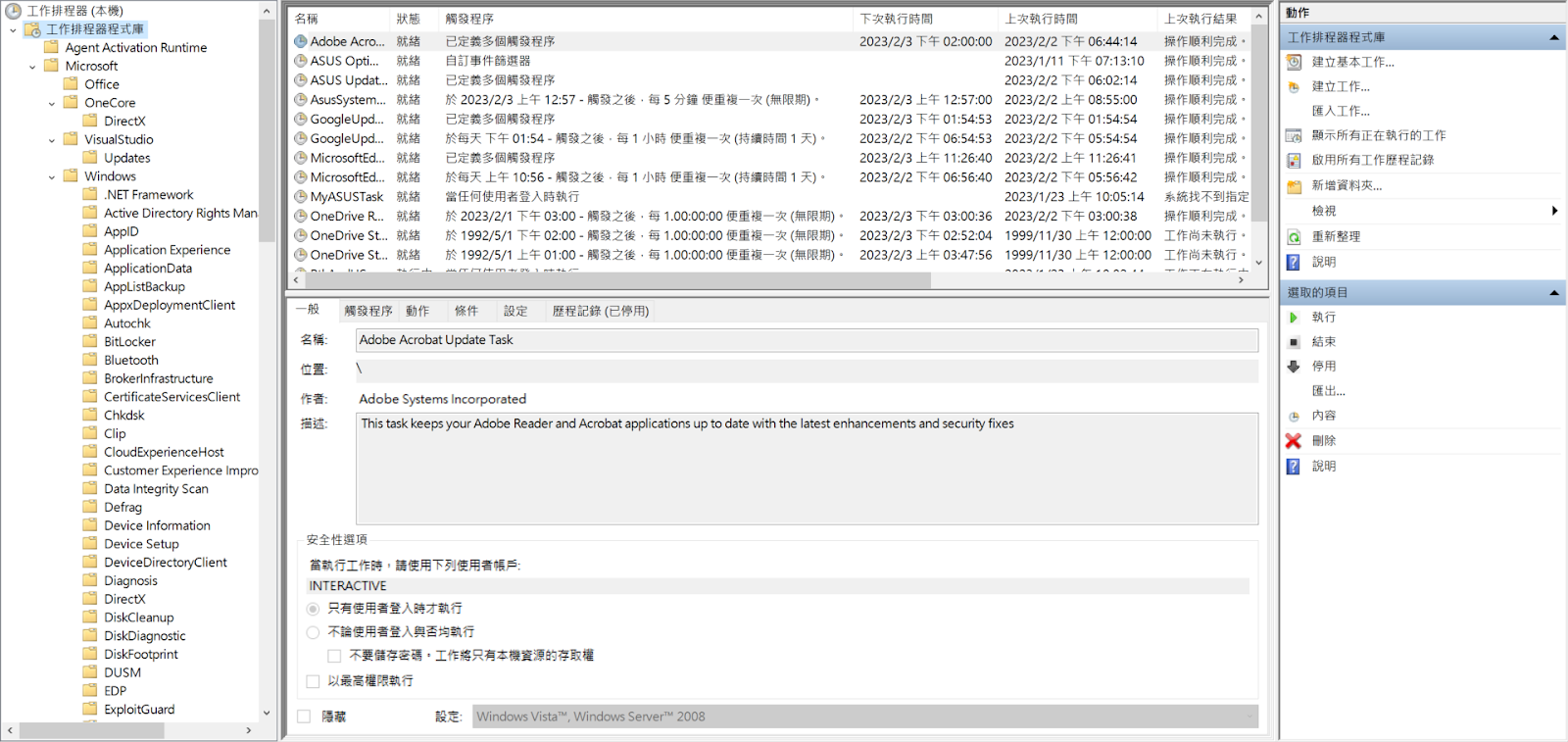This screenshot has height=742, width=1568.
Task: Click the 重新整理 refresh icon
Action: point(1294,236)
